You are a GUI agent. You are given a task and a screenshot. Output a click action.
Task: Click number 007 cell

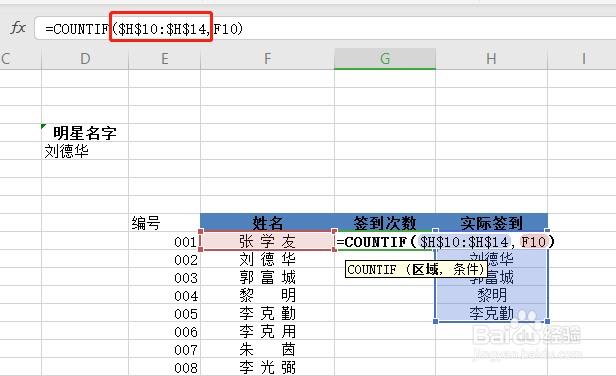coord(165,350)
